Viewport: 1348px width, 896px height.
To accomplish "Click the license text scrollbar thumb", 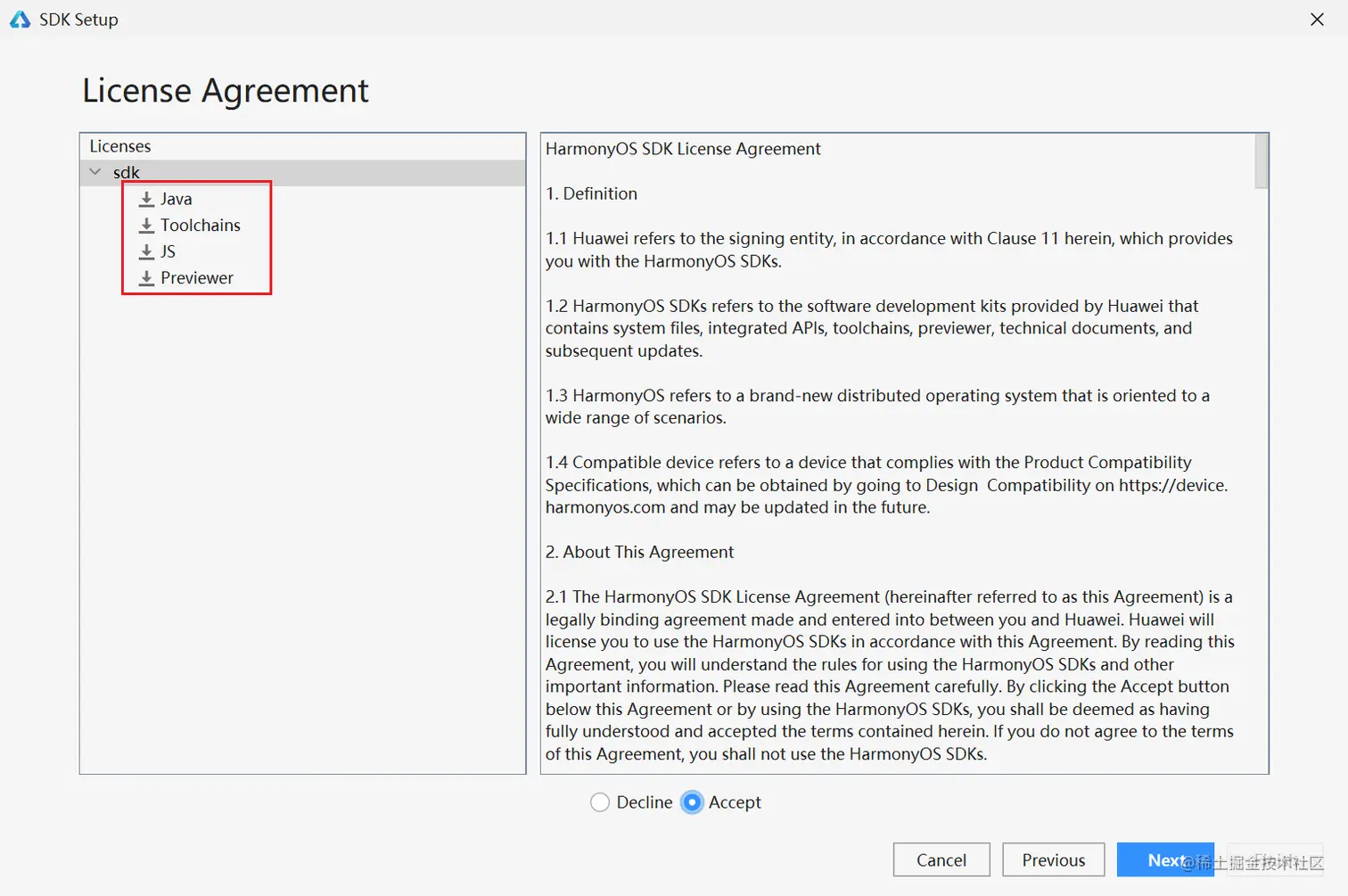I will point(1261,161).
